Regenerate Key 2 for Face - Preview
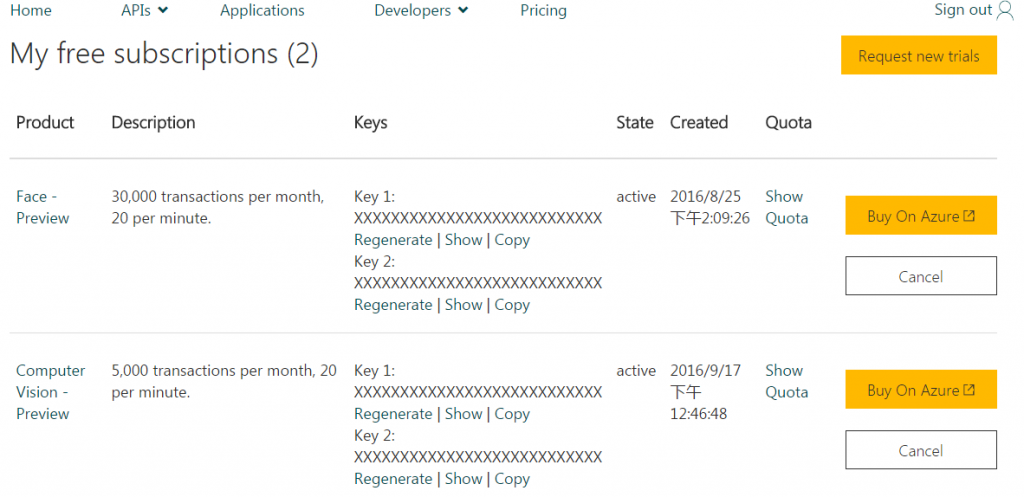Viewport: 1024px width, 497px height. coord(393,305)
